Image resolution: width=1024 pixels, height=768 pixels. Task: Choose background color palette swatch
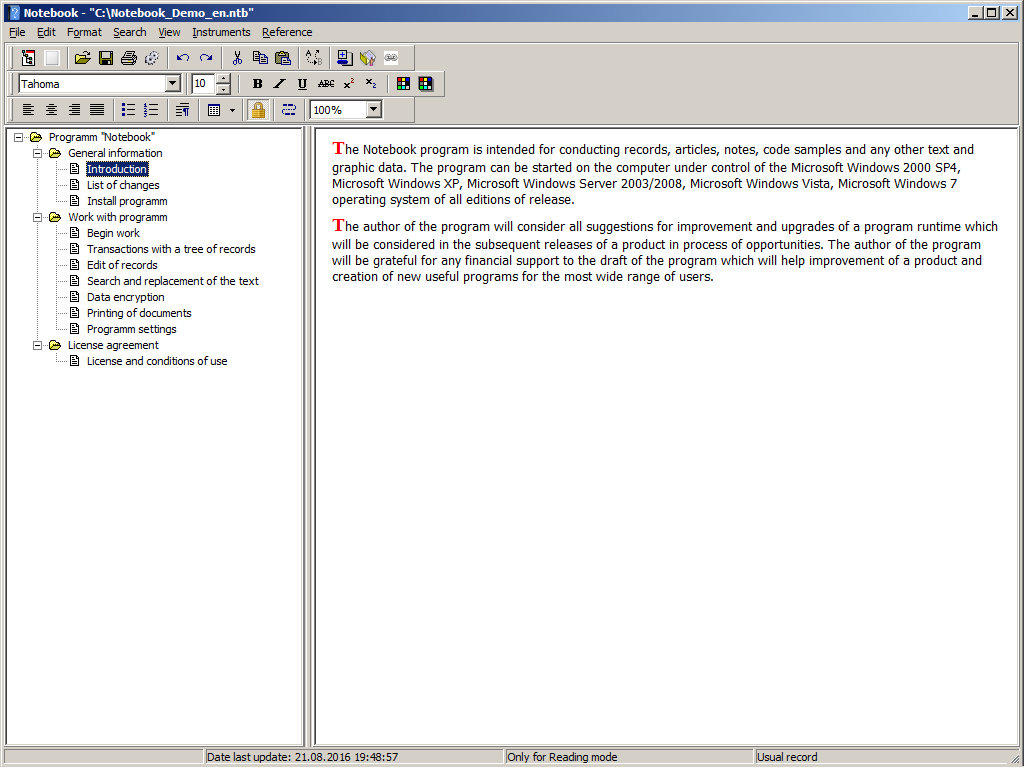pyautogui.click(x=426, y=84)
